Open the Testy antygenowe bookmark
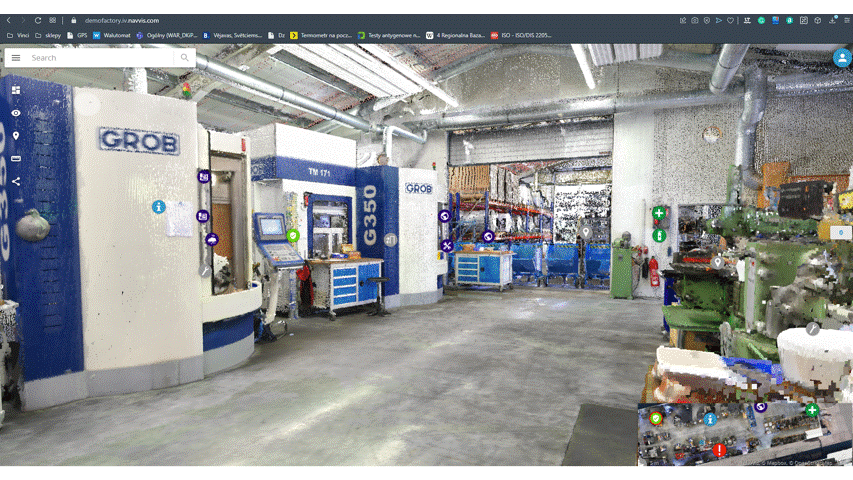853x480 pixels. point(389,35)
